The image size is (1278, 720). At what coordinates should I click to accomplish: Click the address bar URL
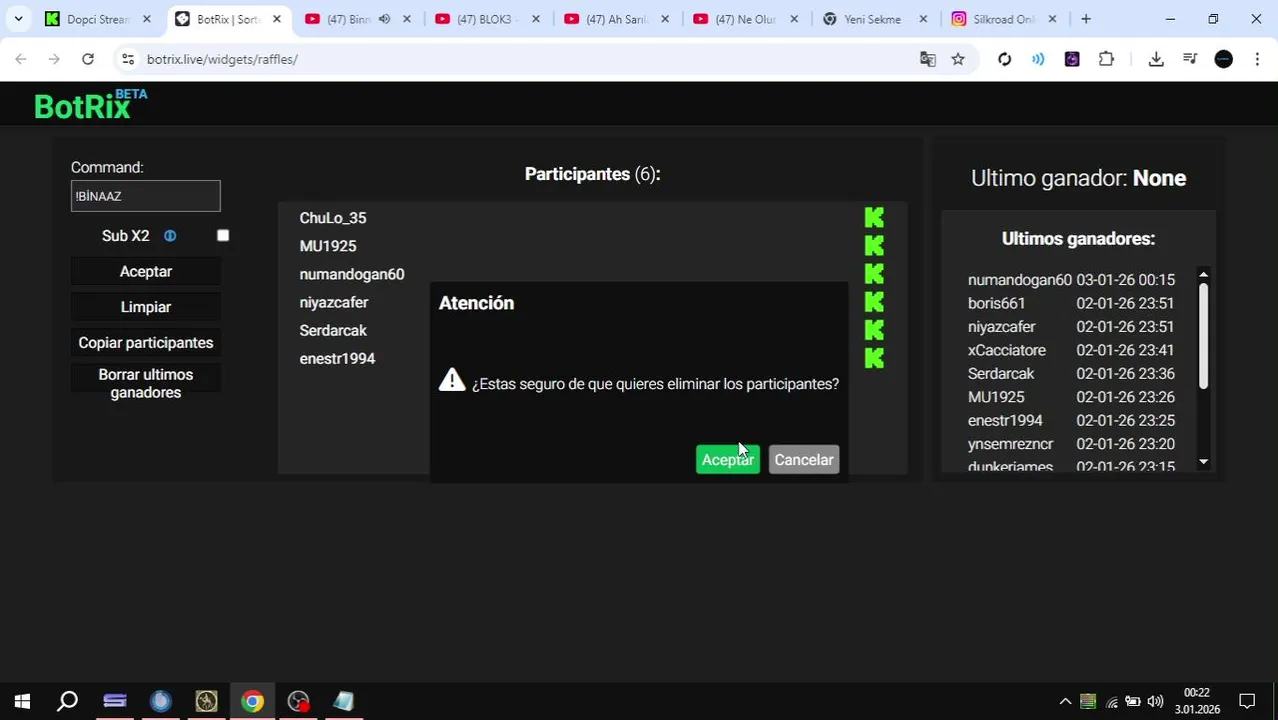[x=222, y=59]
